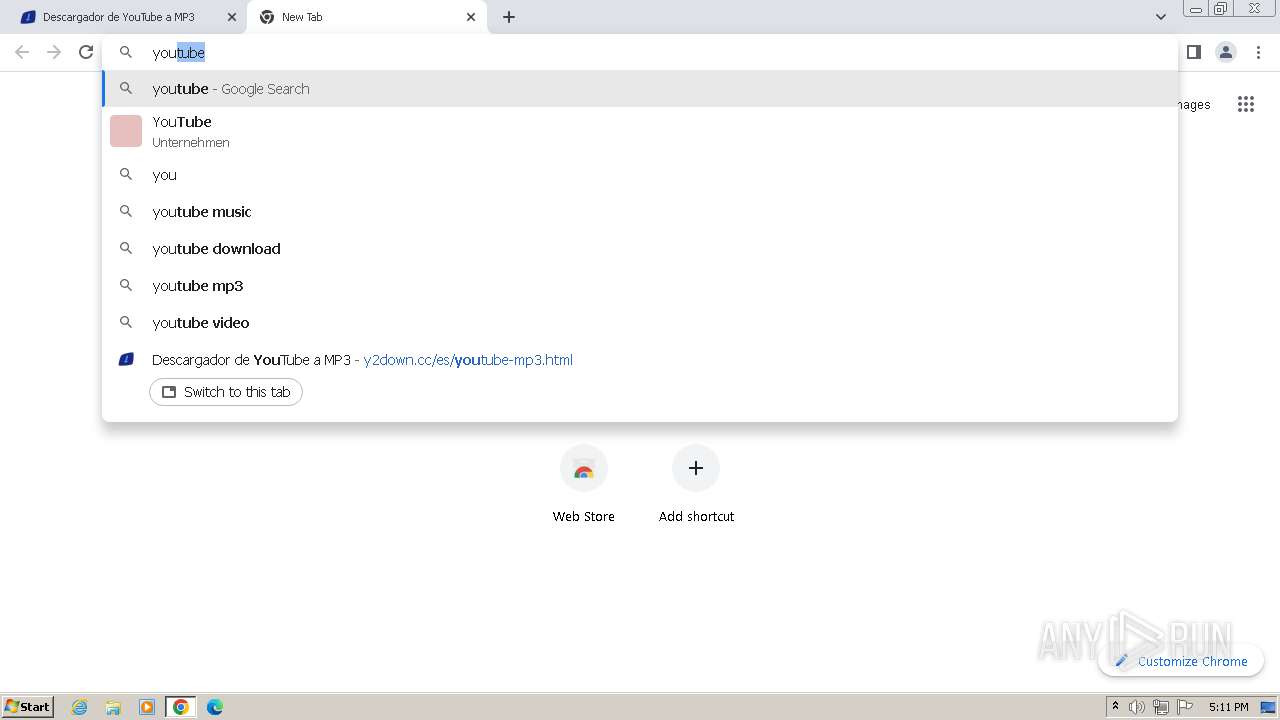Screen dimensions: 1280x720
Task: Reload the page
Action: (86, 52)
